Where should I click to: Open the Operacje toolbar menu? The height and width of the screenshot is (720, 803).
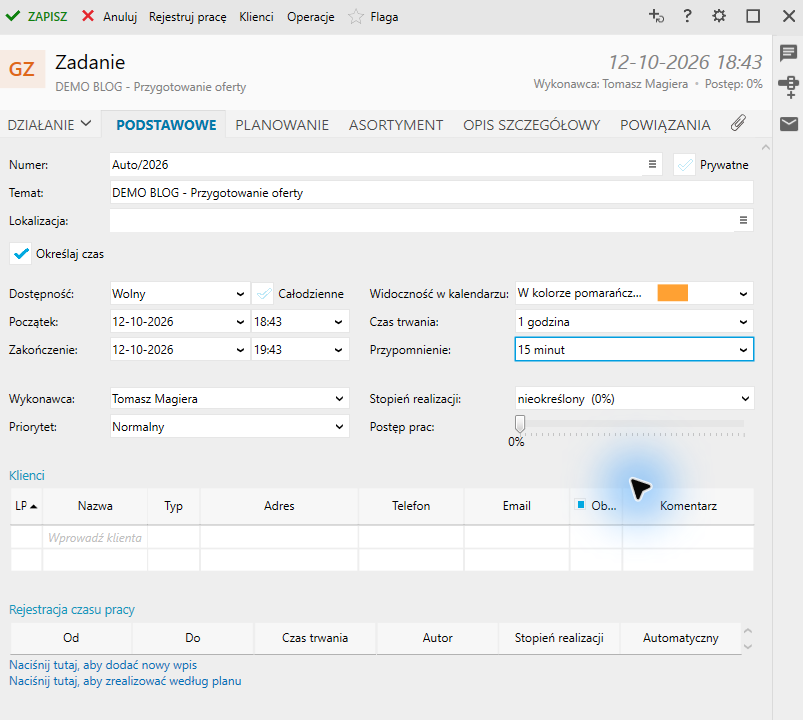[310, 17]
